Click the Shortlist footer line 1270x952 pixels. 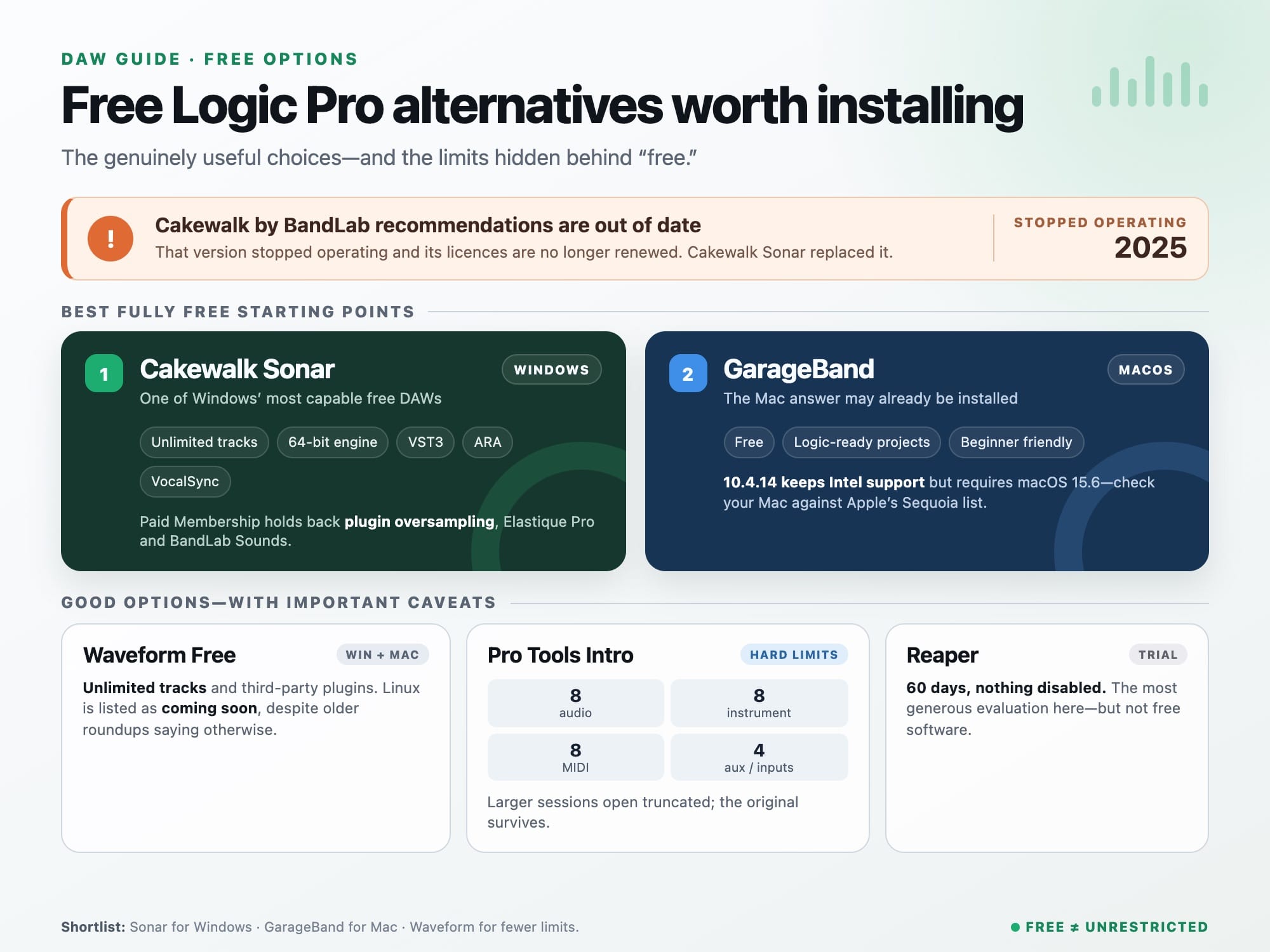point(319,927)
